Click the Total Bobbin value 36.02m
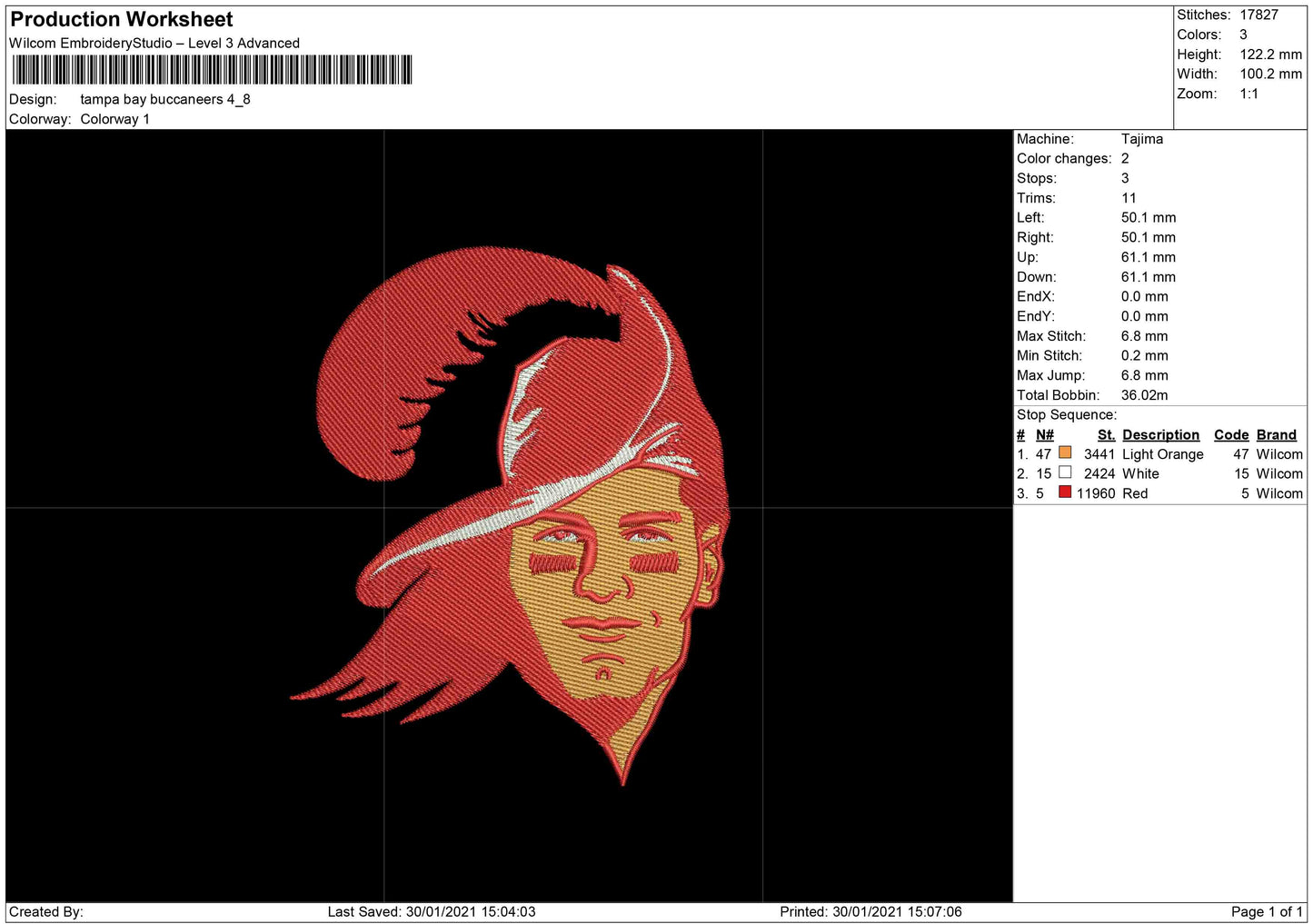 click(1144, 395)
